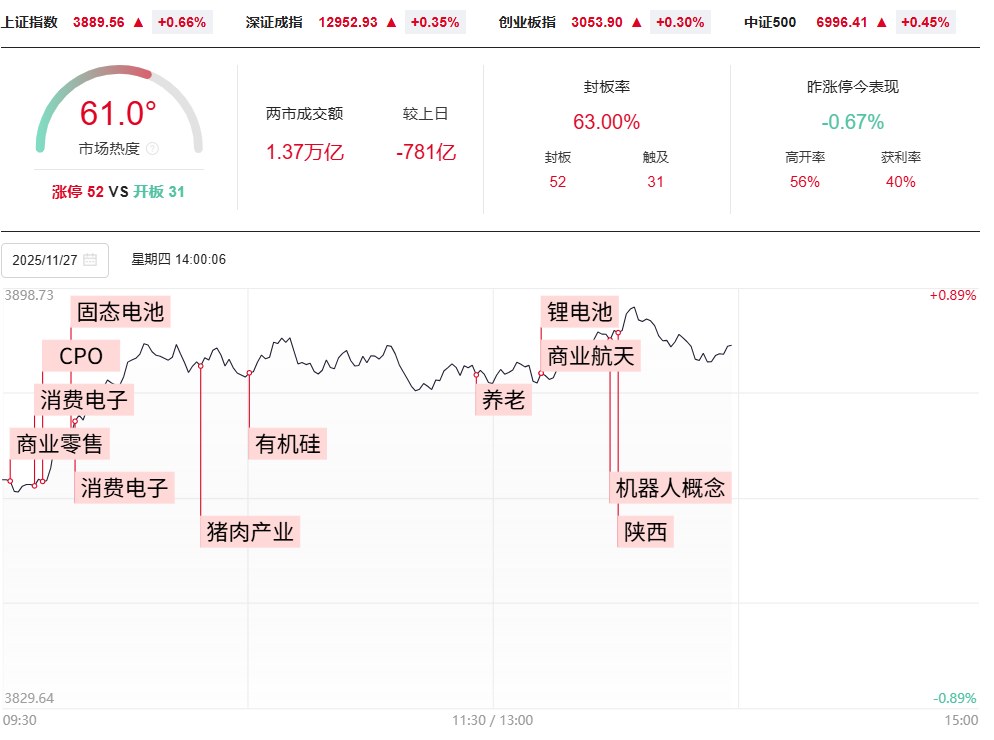Click the calendar icon in the date box
Screen dimensions: 994x740
click(x=90, y=260)
